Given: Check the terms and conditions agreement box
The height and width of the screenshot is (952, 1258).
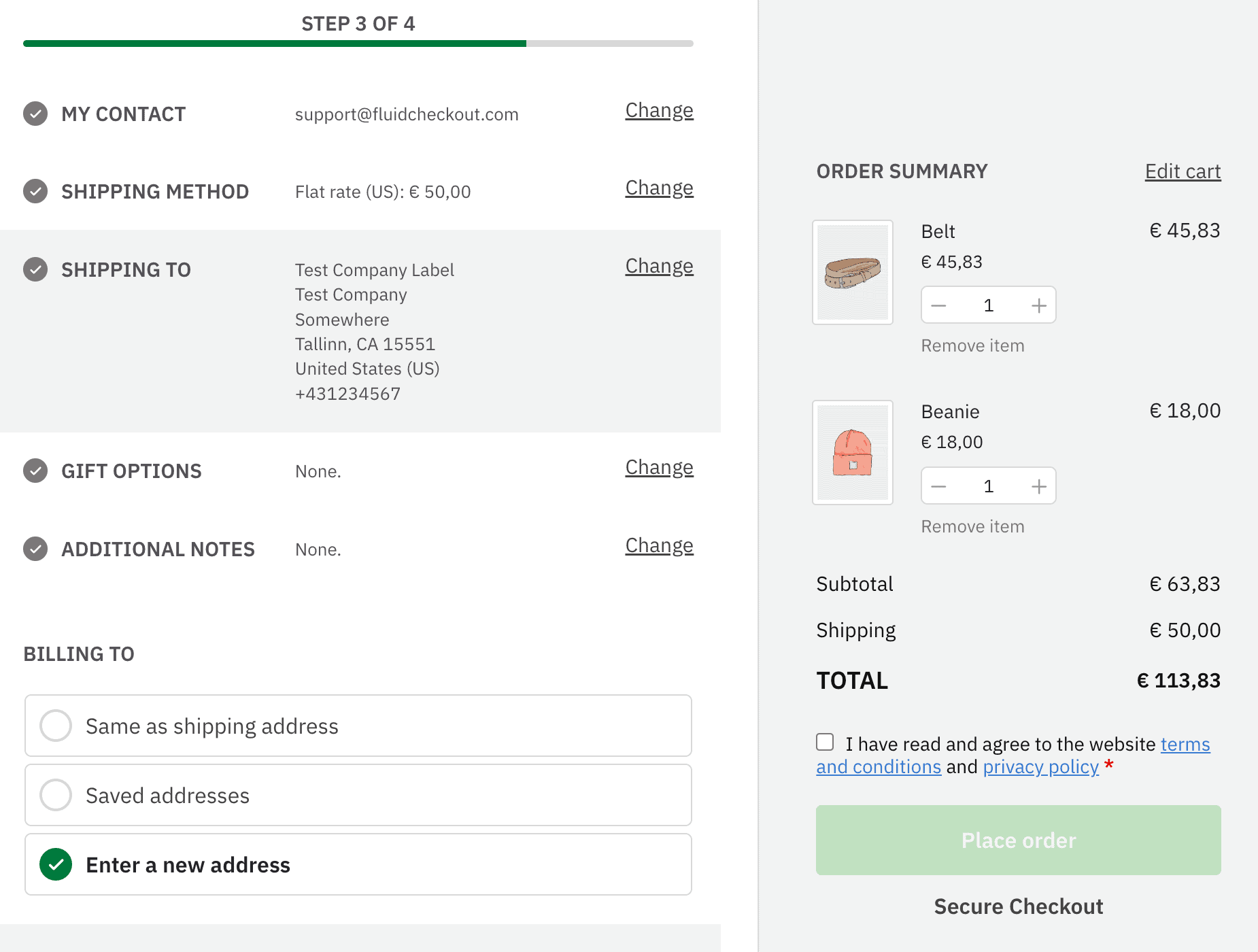Looking at the screenshot, I should [824, 742].
